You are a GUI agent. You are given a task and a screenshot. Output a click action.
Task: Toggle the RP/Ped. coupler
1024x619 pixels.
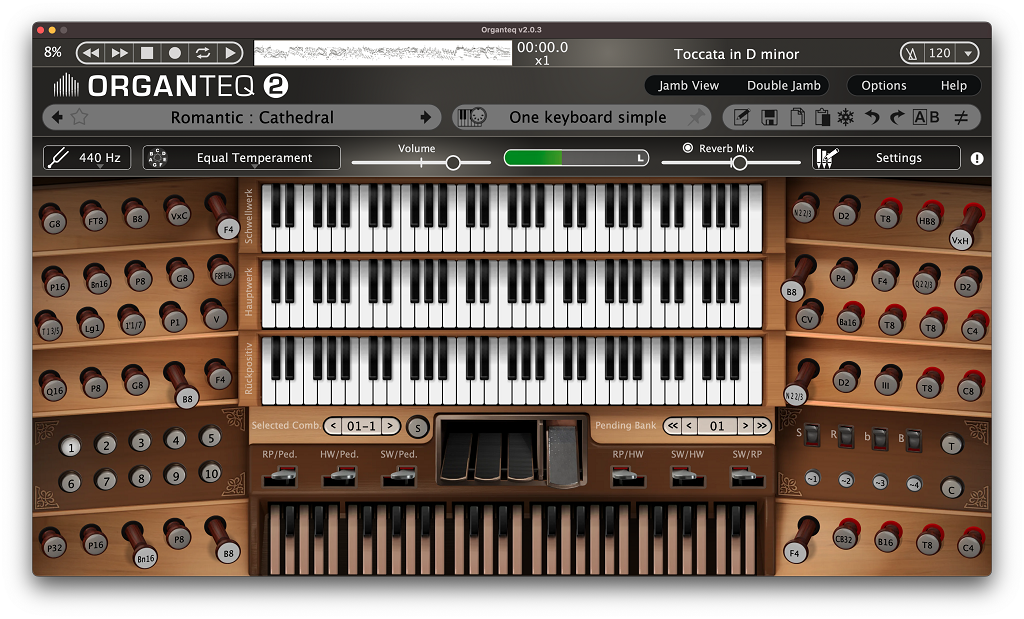pos(280,477)
